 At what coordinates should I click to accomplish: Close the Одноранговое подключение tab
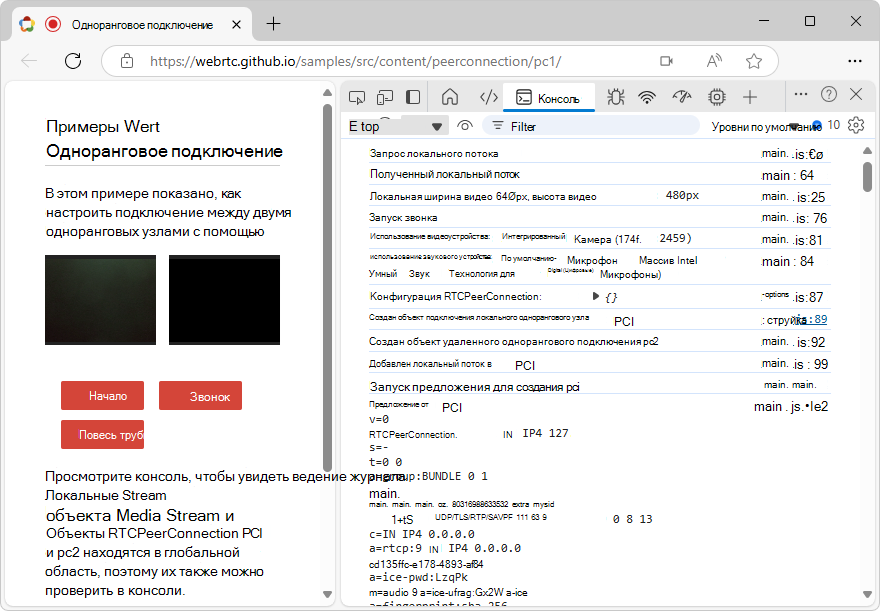click(236, 25)
